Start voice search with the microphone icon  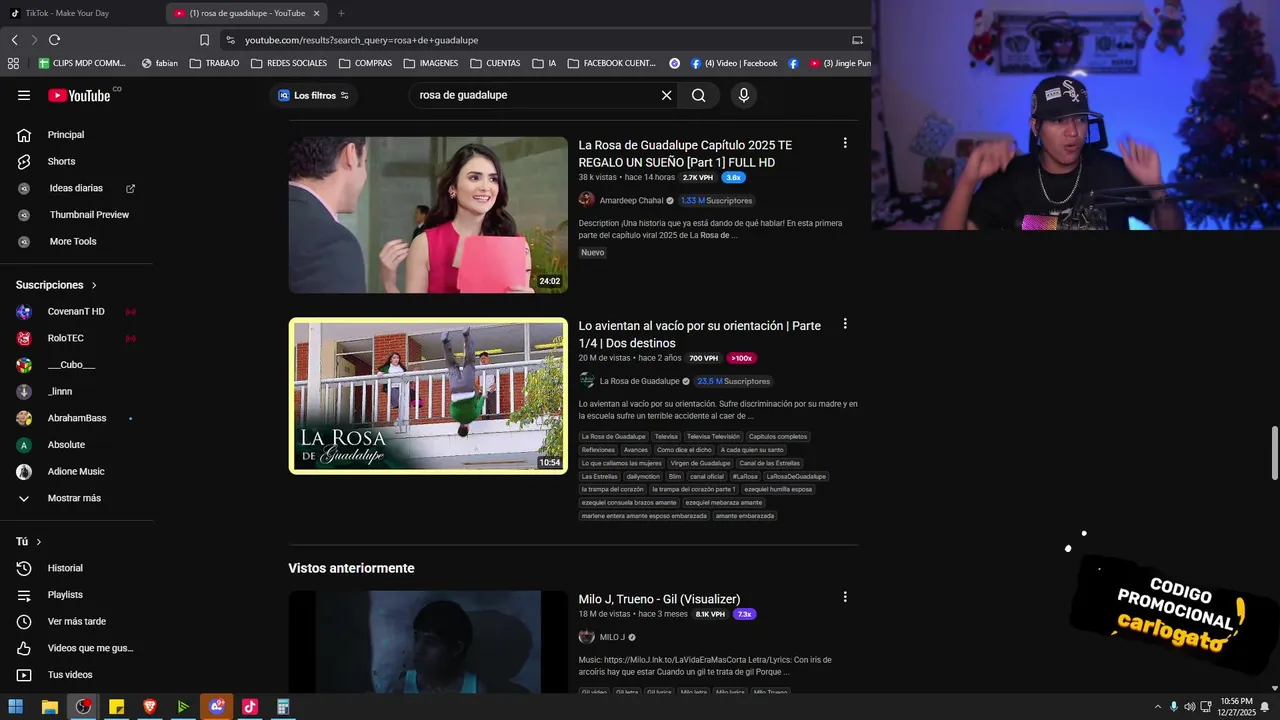[x=743, y=95]
